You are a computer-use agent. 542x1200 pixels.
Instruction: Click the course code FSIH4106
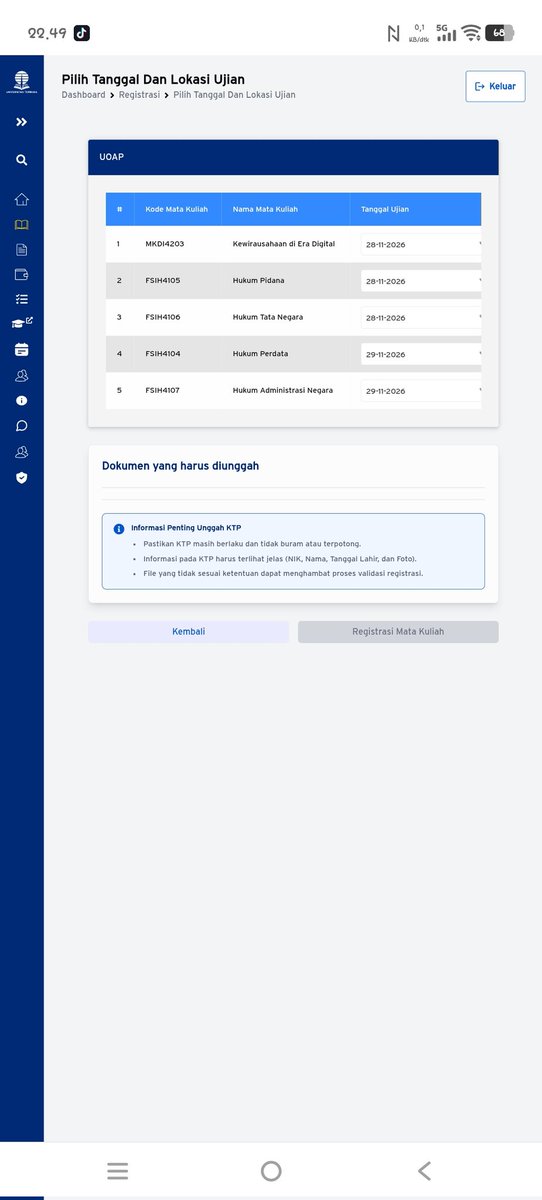tap(163, 317)
